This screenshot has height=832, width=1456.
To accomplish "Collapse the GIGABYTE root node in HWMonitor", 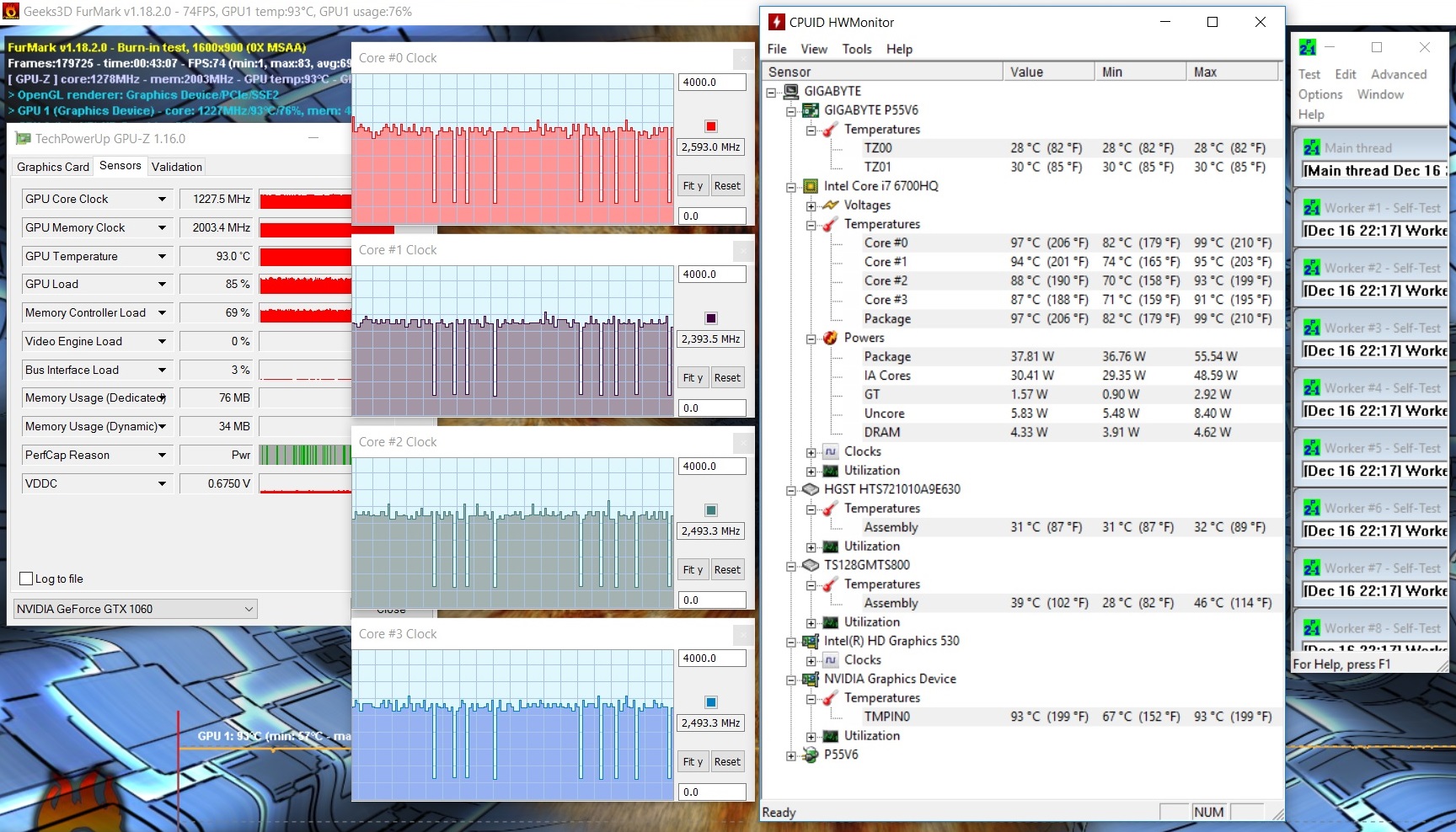I will [x=770, y=92].
